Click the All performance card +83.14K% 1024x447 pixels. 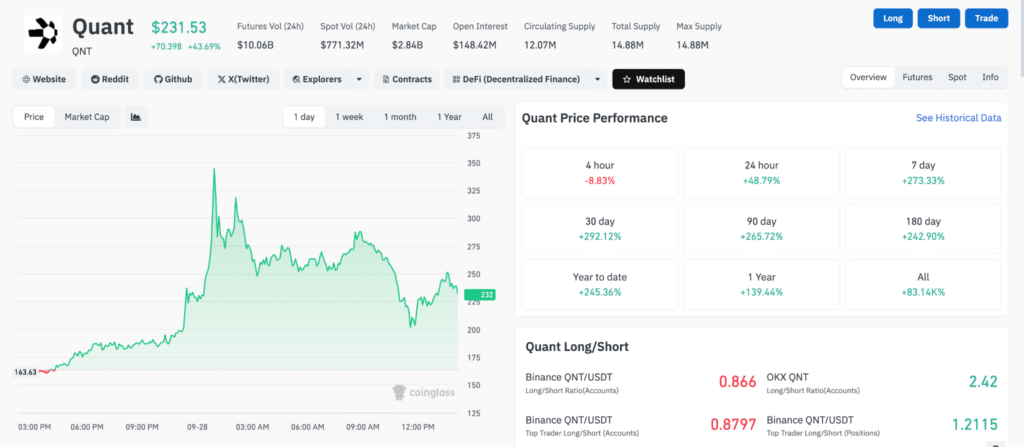(923, 284)
